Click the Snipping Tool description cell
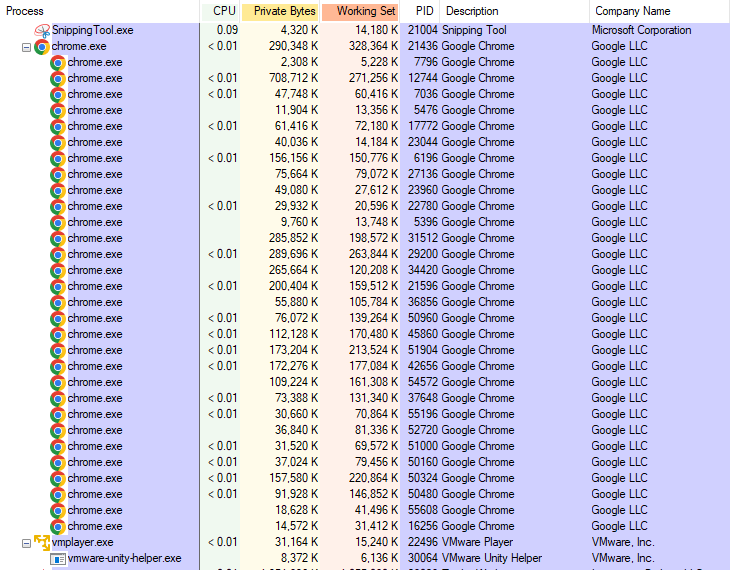Image resolution: width=754 pixels, height=570 pixels. pyautogui.click(x=474, y=30)
